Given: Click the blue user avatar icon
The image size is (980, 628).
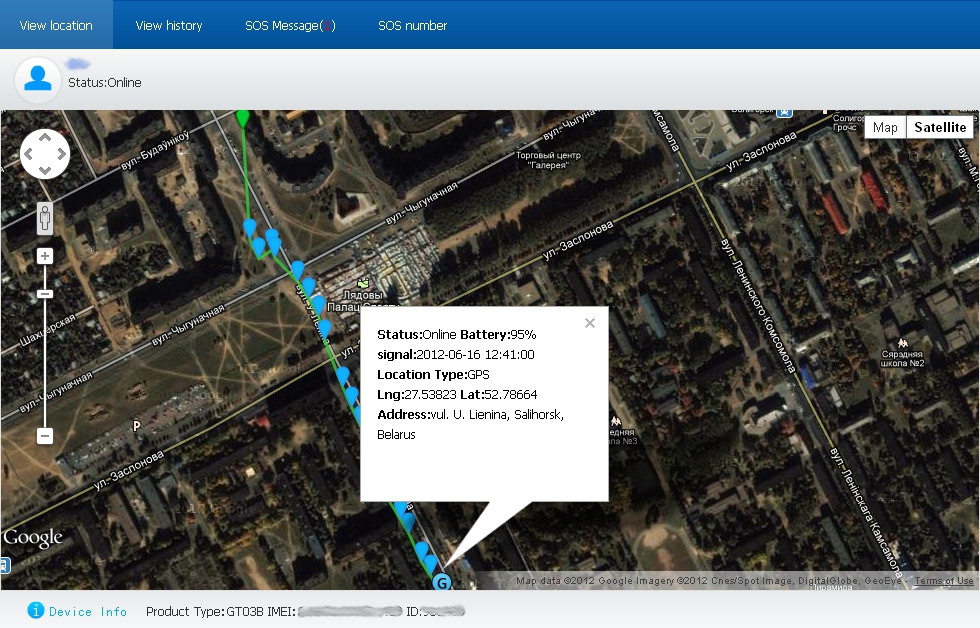Looking at the screenshot, I should click(x=36, y=76).
